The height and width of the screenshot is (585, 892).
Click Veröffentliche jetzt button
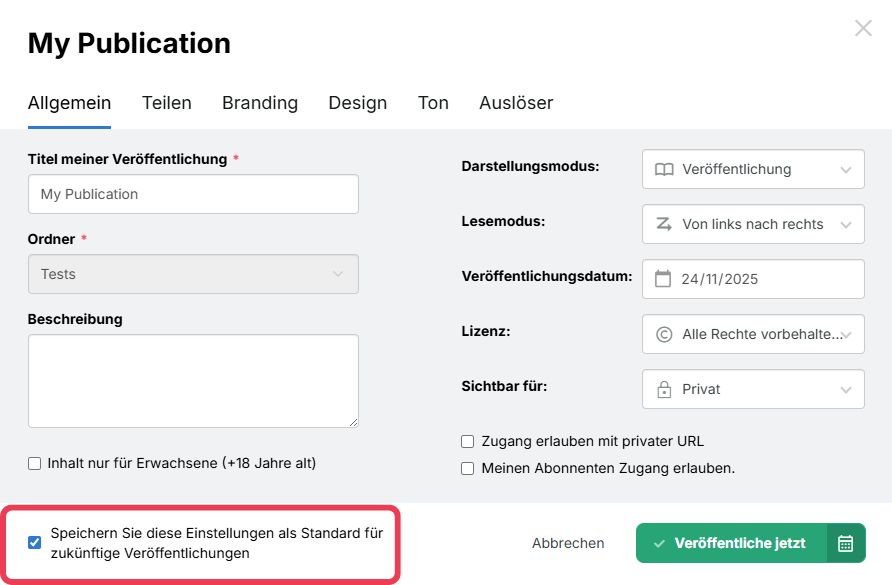point(731,543)
